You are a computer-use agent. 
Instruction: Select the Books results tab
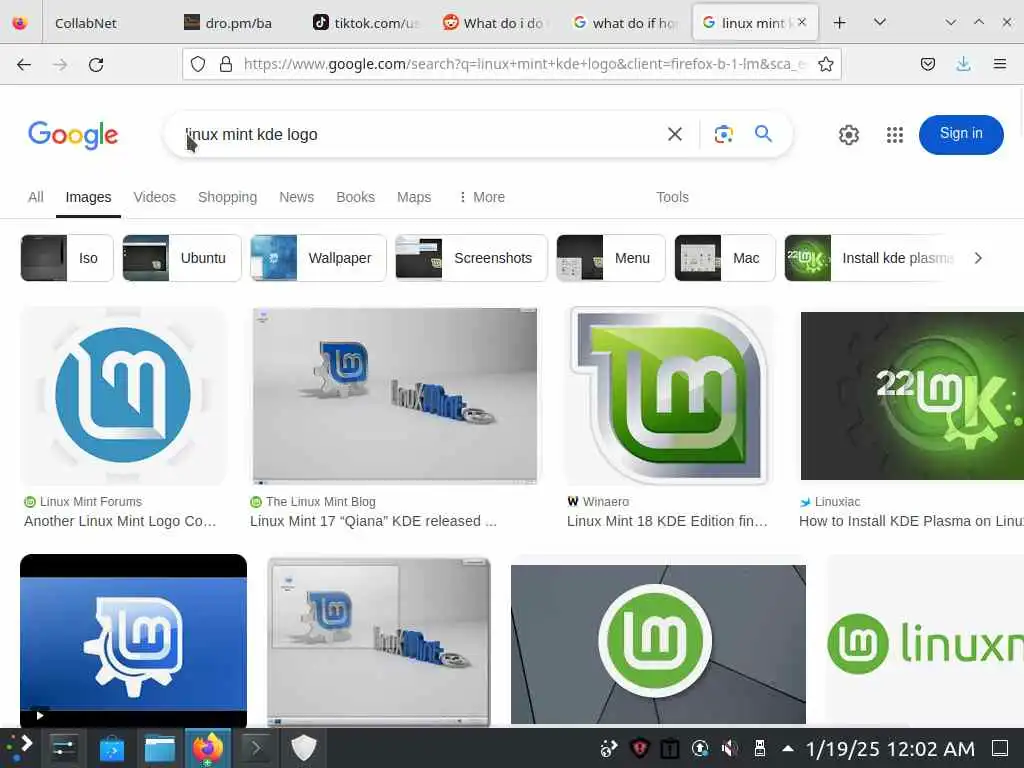click(x=355, y=197)
